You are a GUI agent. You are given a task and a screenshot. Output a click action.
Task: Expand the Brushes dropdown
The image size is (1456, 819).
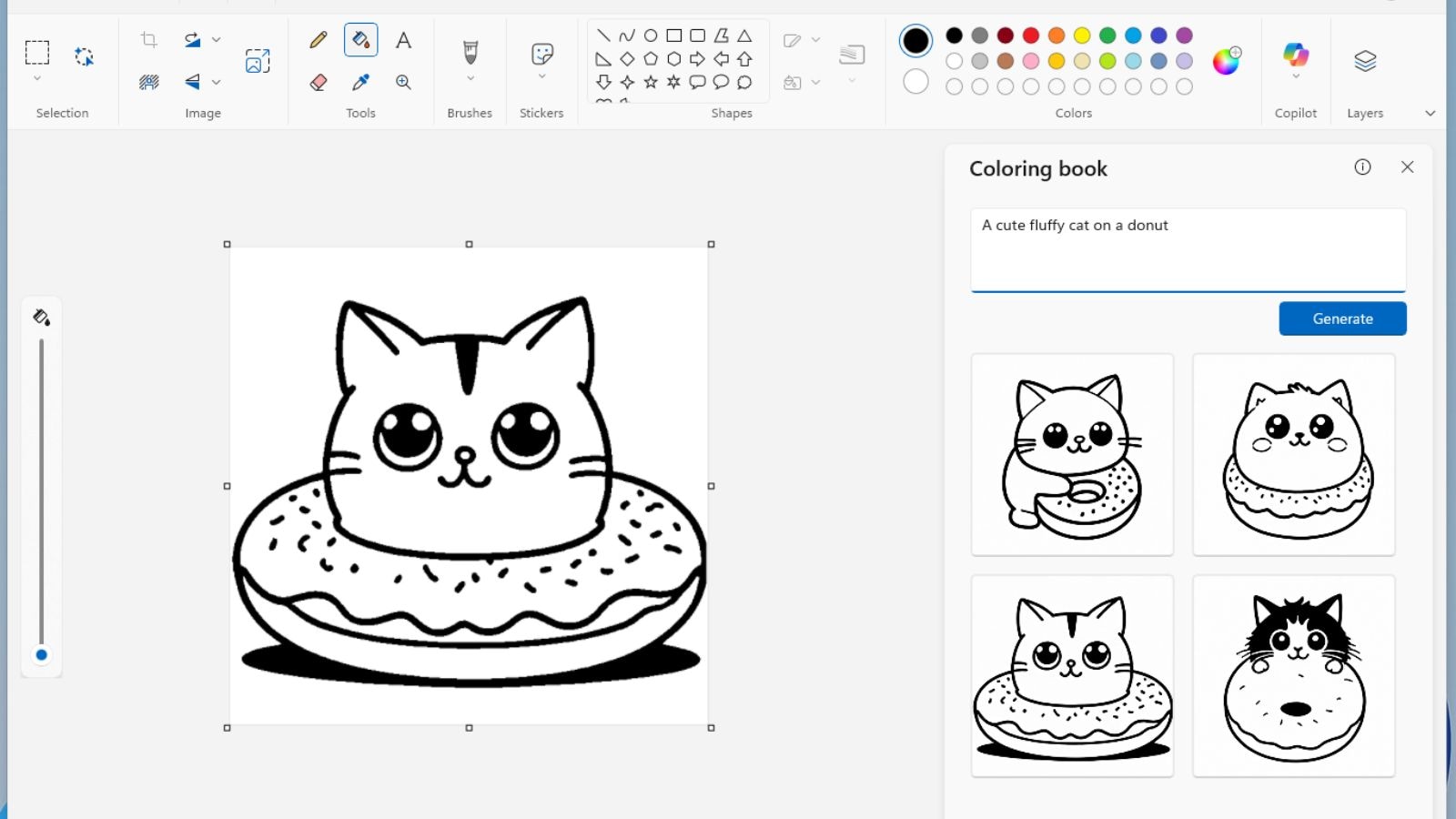coord(469,77)
